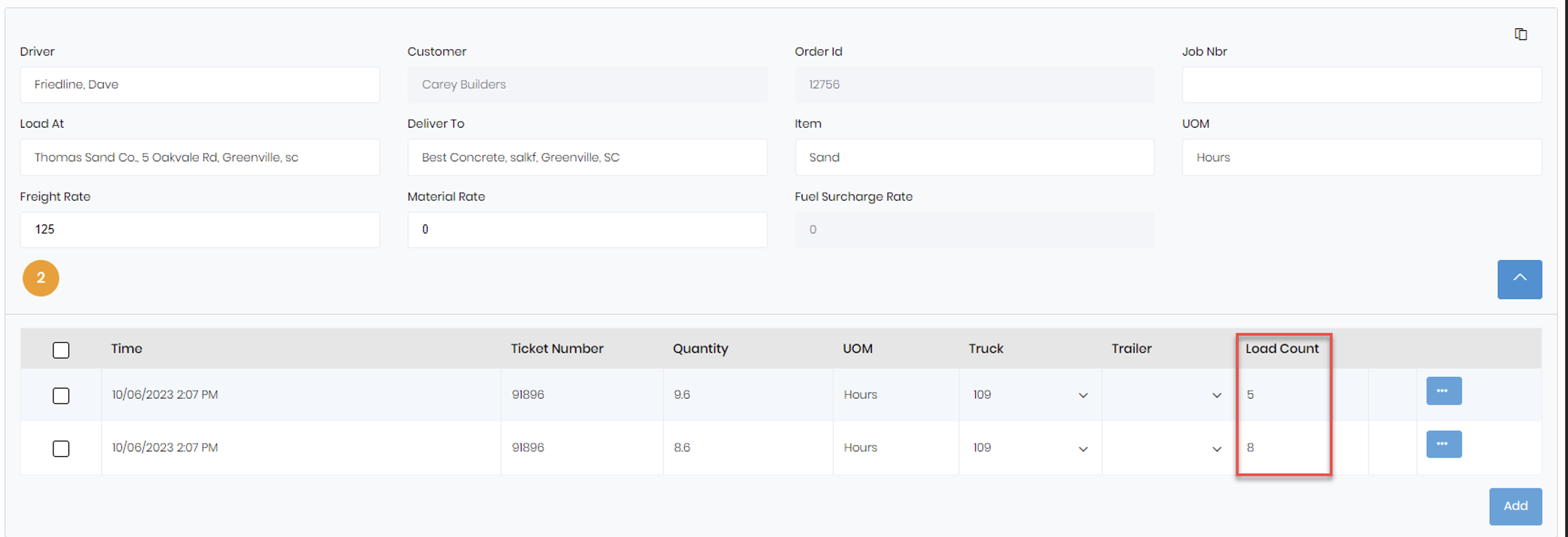Click the Load Count column header
This screenshot has width=1568, height=537.
[x=1283, y=348]
